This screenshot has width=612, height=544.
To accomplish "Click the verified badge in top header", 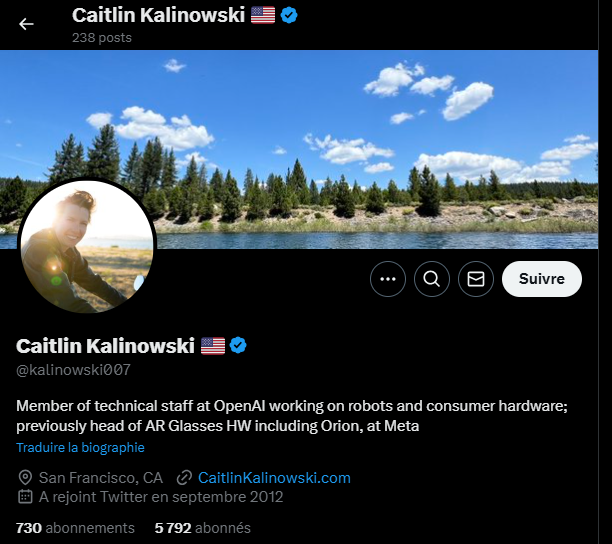I will (289, 15).
